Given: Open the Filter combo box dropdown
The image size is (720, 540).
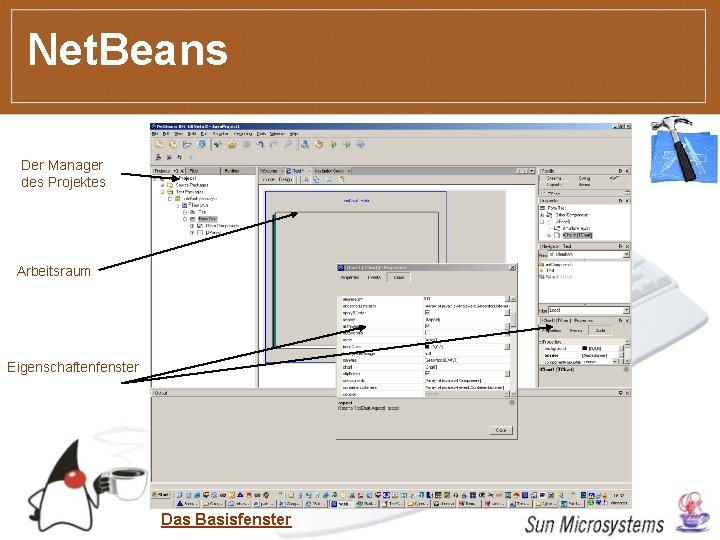Looking at the screenshot, I should (626, 310).
